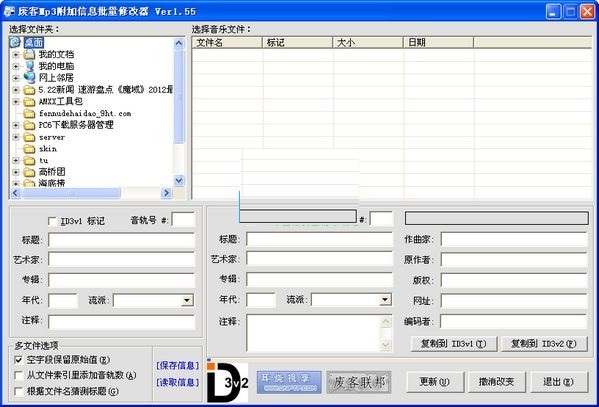
Task: Enable 根据文件名猜测标题 option
Action: 18,391
